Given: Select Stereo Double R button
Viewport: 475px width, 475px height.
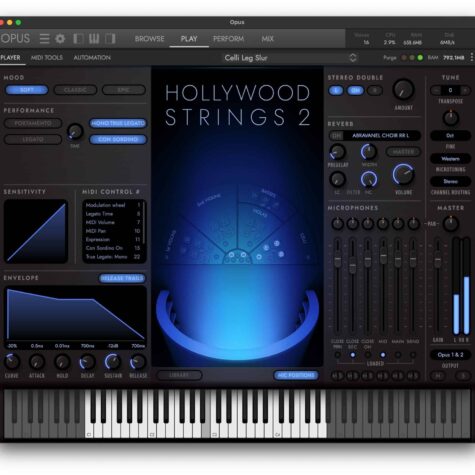Looking at the screenshot, I should point(375,90).
